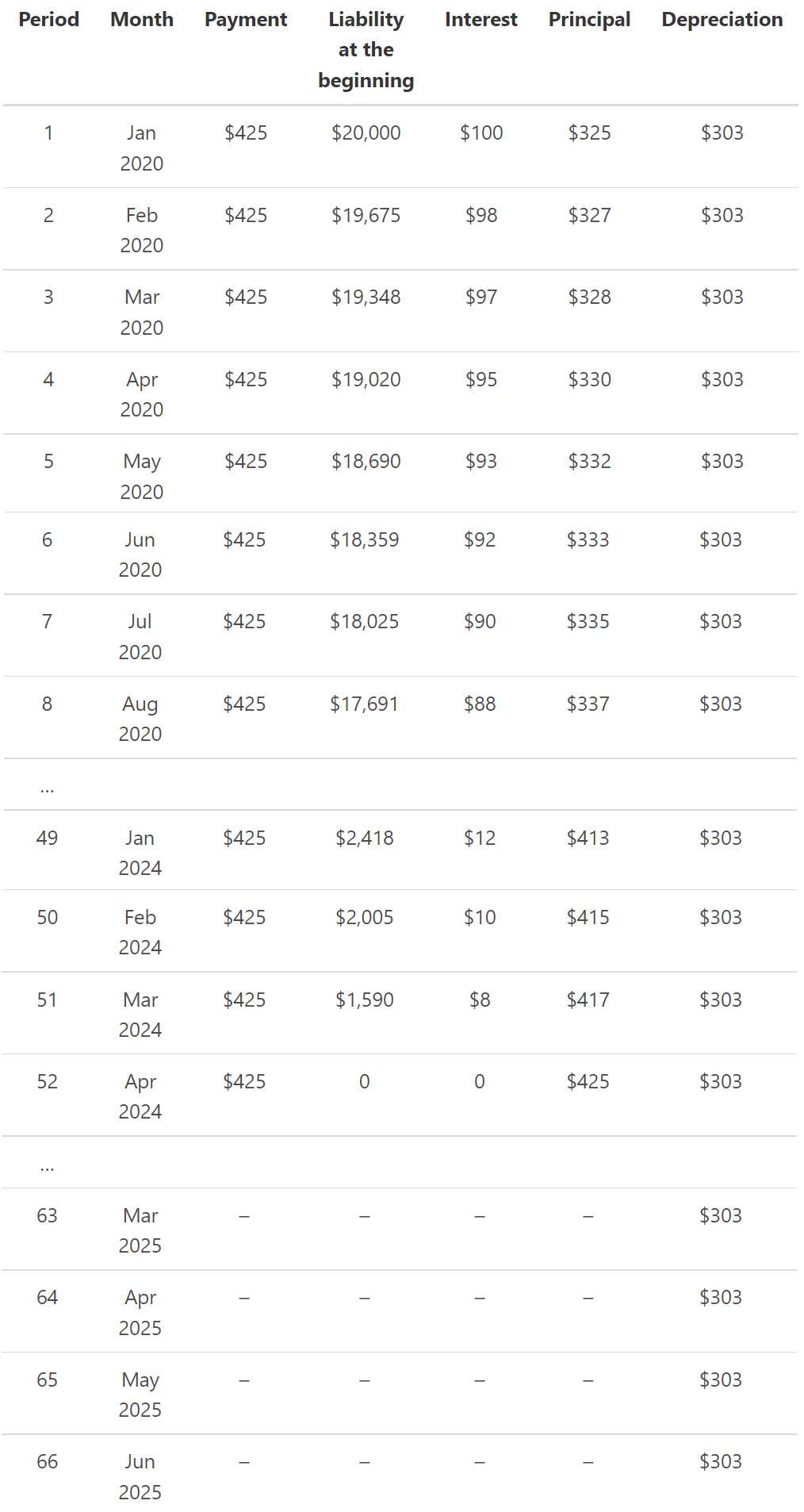Select the $100 interest cell
The height and width of the screenshot is (1512, 804).
coord(481,133)
